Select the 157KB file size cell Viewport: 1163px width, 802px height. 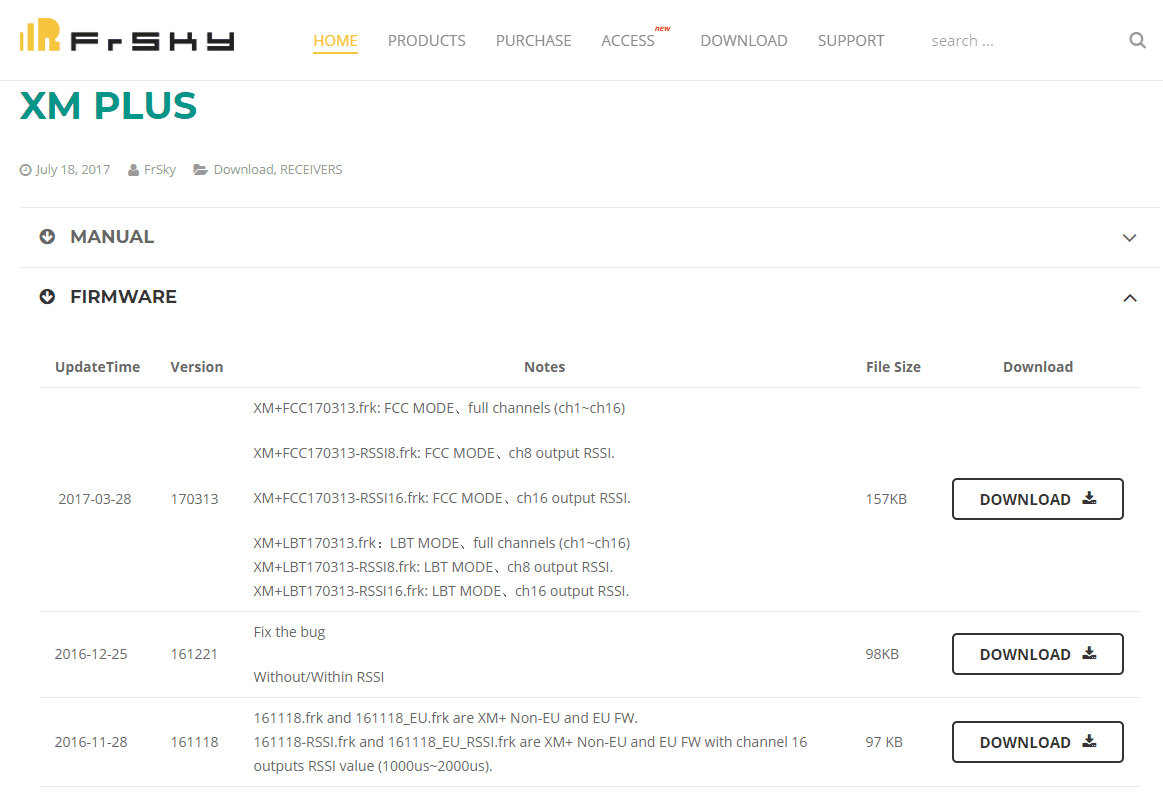pyautogui.click(x=886, y=499)
